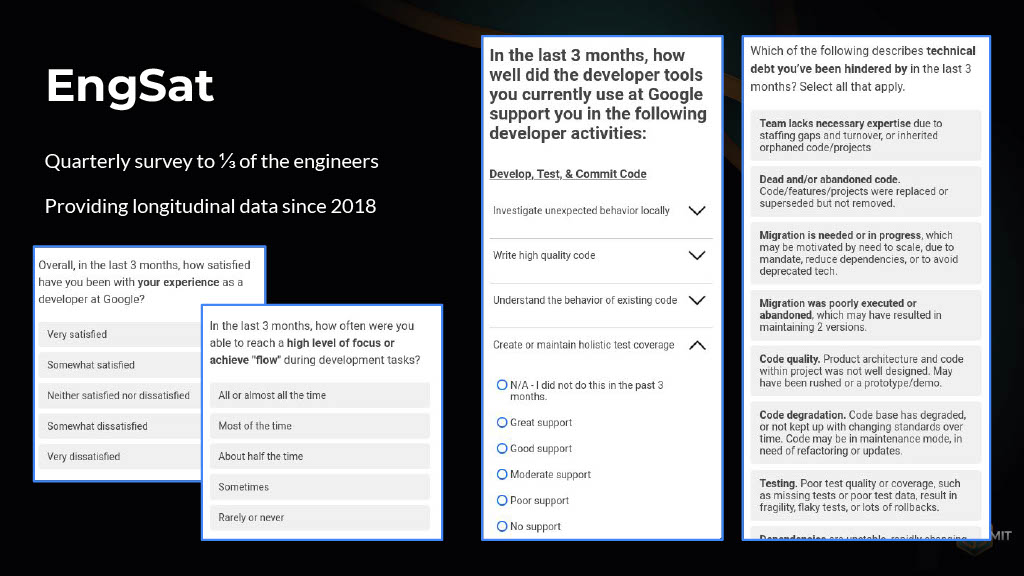Select 'Dead and/or abandoned code' option
The width and height of the screenshot is (1024, 576).
pos(865,191)
